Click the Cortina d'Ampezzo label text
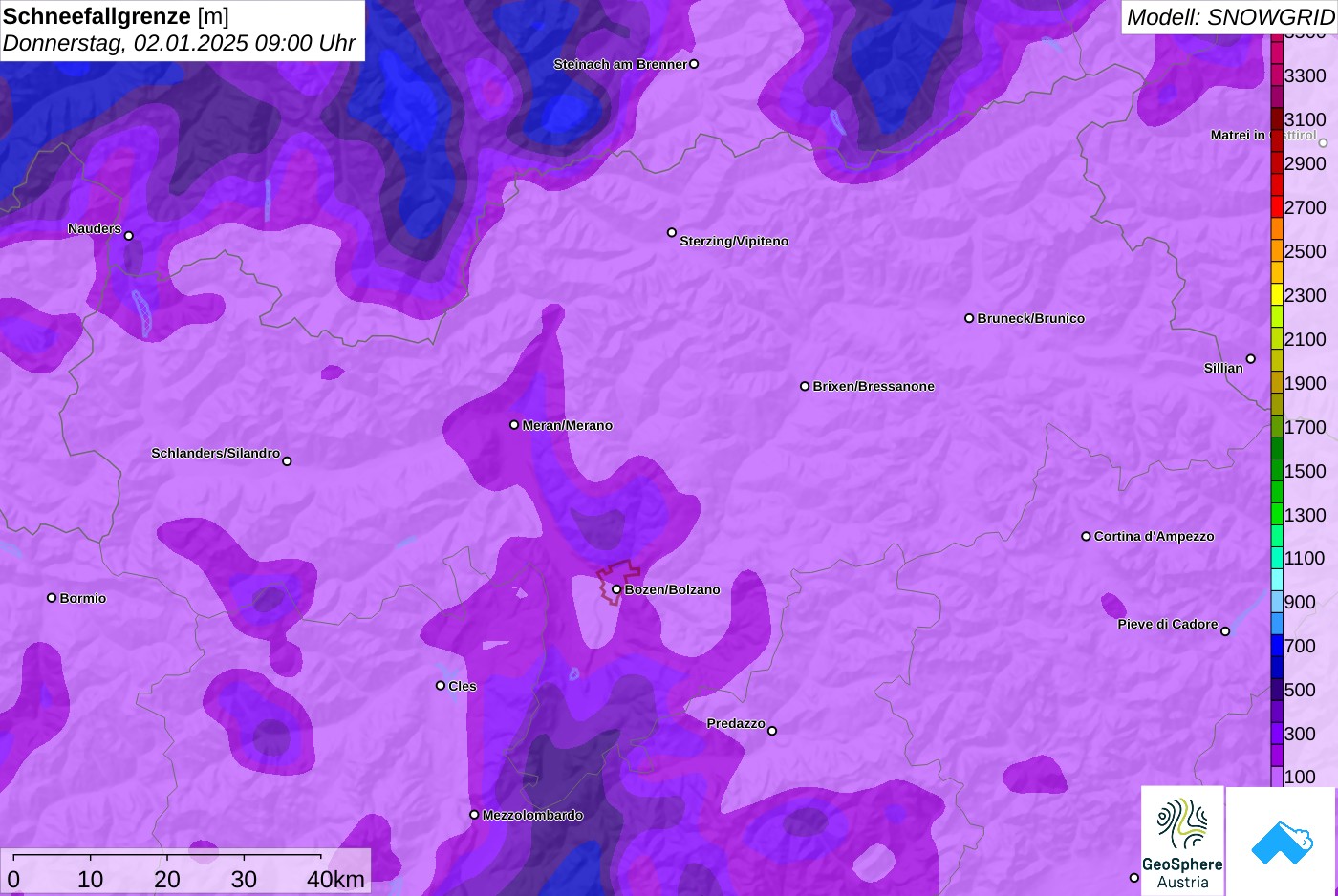The width and height of the screenshot is (1338, 896). (x=1155, y=536)
